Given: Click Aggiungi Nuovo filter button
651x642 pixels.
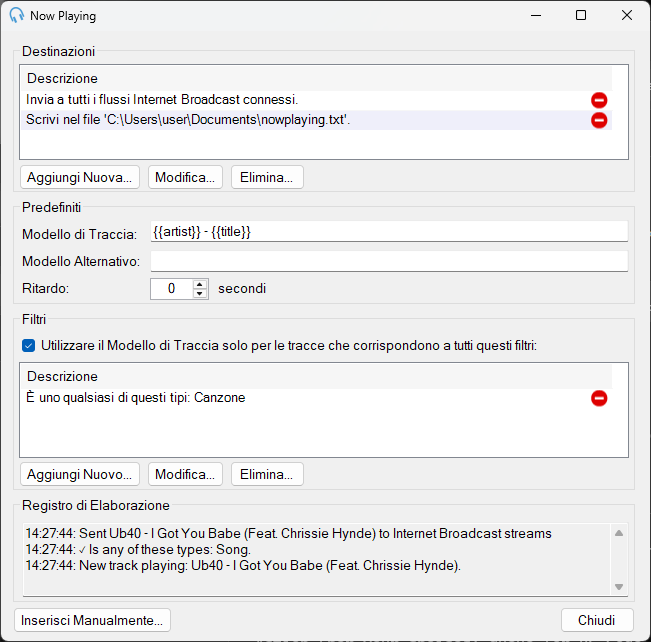Looking at the screenshot, I should [x=80, y=474].
